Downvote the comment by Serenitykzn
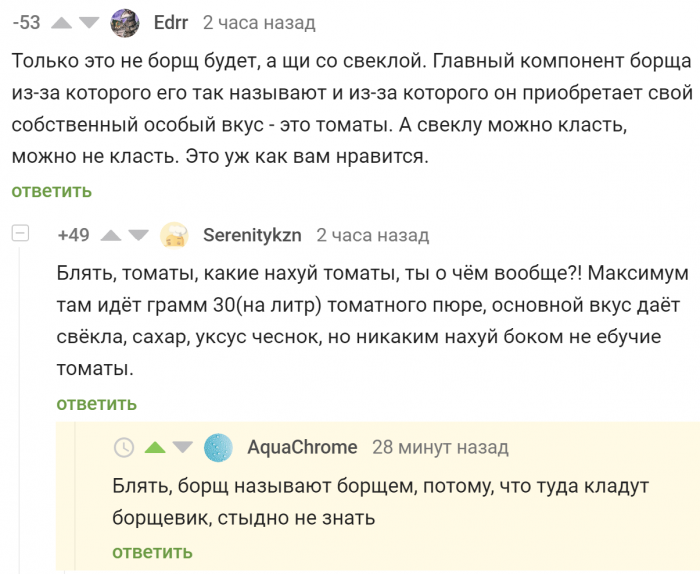The width and height of the screenshot is (700, 574). pyautogui.click(x=139, y=236)
